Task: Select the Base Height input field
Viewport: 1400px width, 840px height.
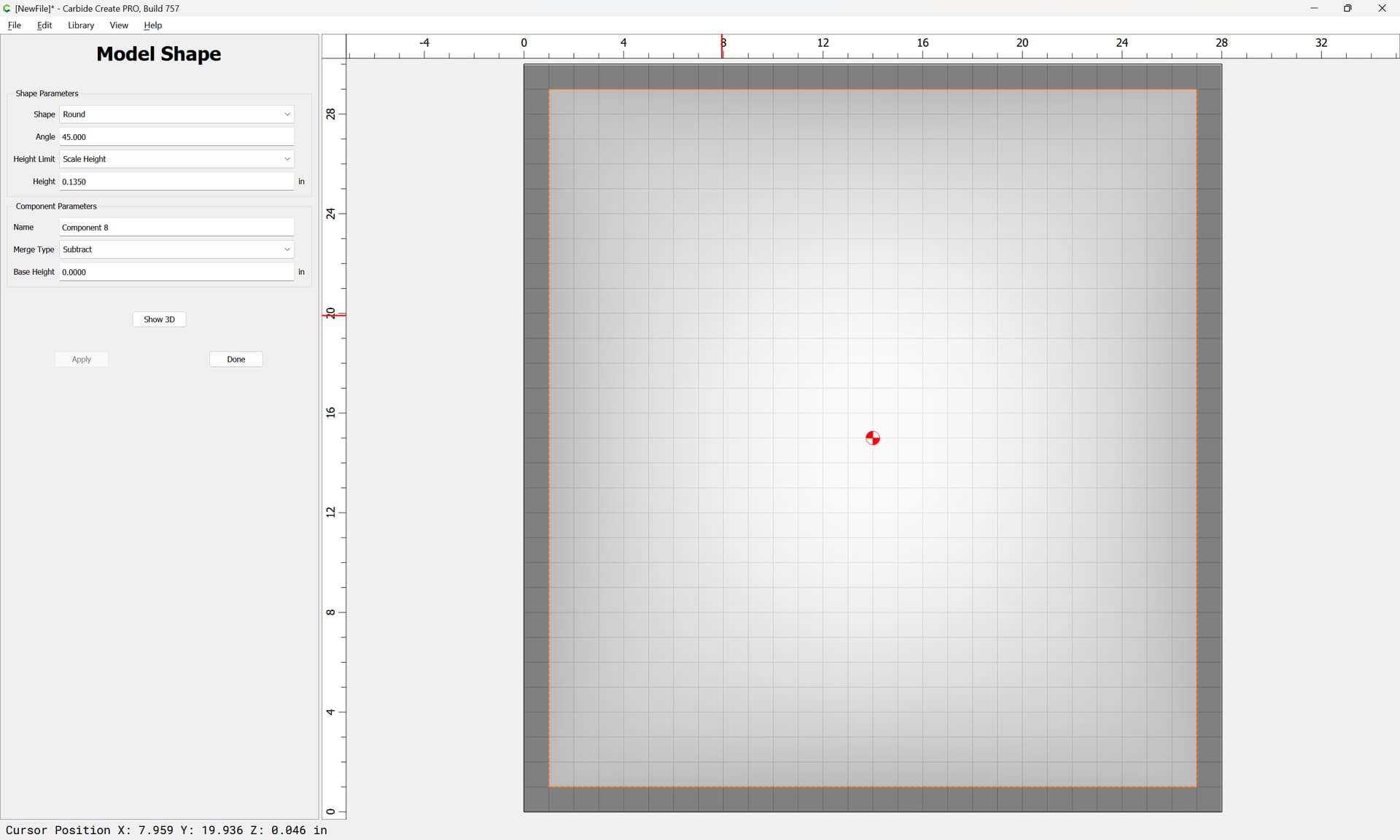Action: click(176, 272)
